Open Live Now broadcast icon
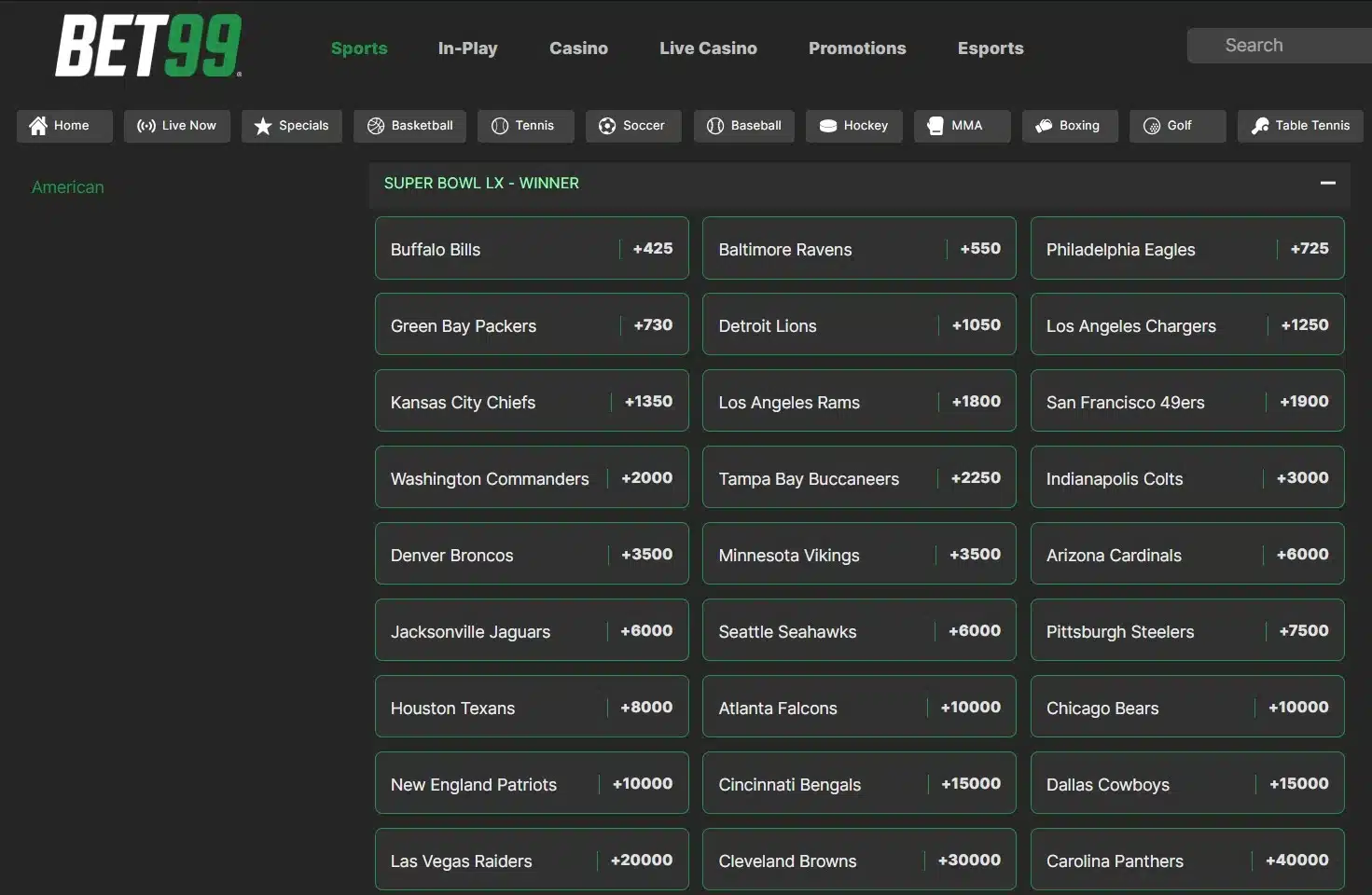Viewport: 1372px width, 895px height. (146, 126)
